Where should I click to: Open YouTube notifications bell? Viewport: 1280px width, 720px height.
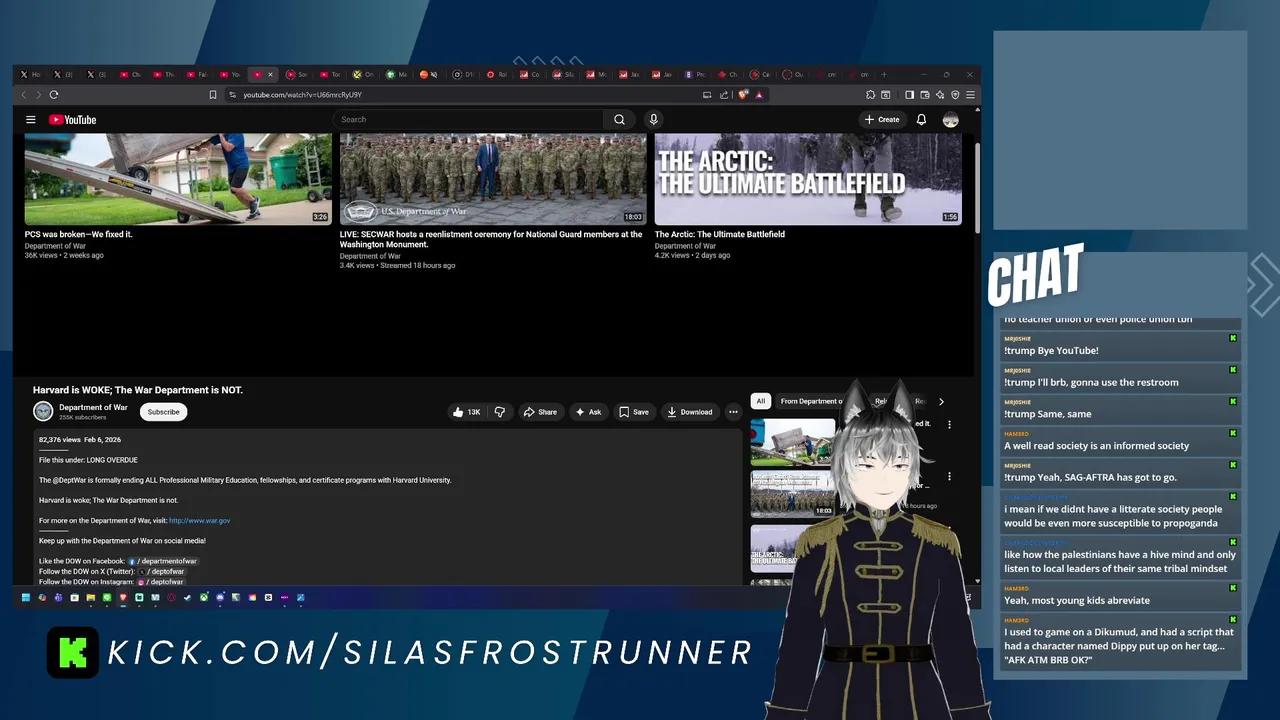[921, 119]
